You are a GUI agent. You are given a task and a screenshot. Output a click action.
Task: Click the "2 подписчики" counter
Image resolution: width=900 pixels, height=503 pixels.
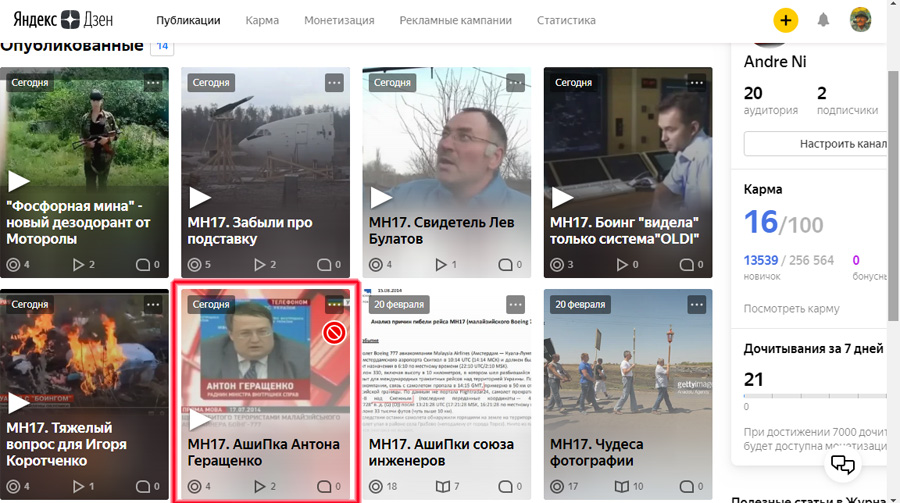click(847, 100)
